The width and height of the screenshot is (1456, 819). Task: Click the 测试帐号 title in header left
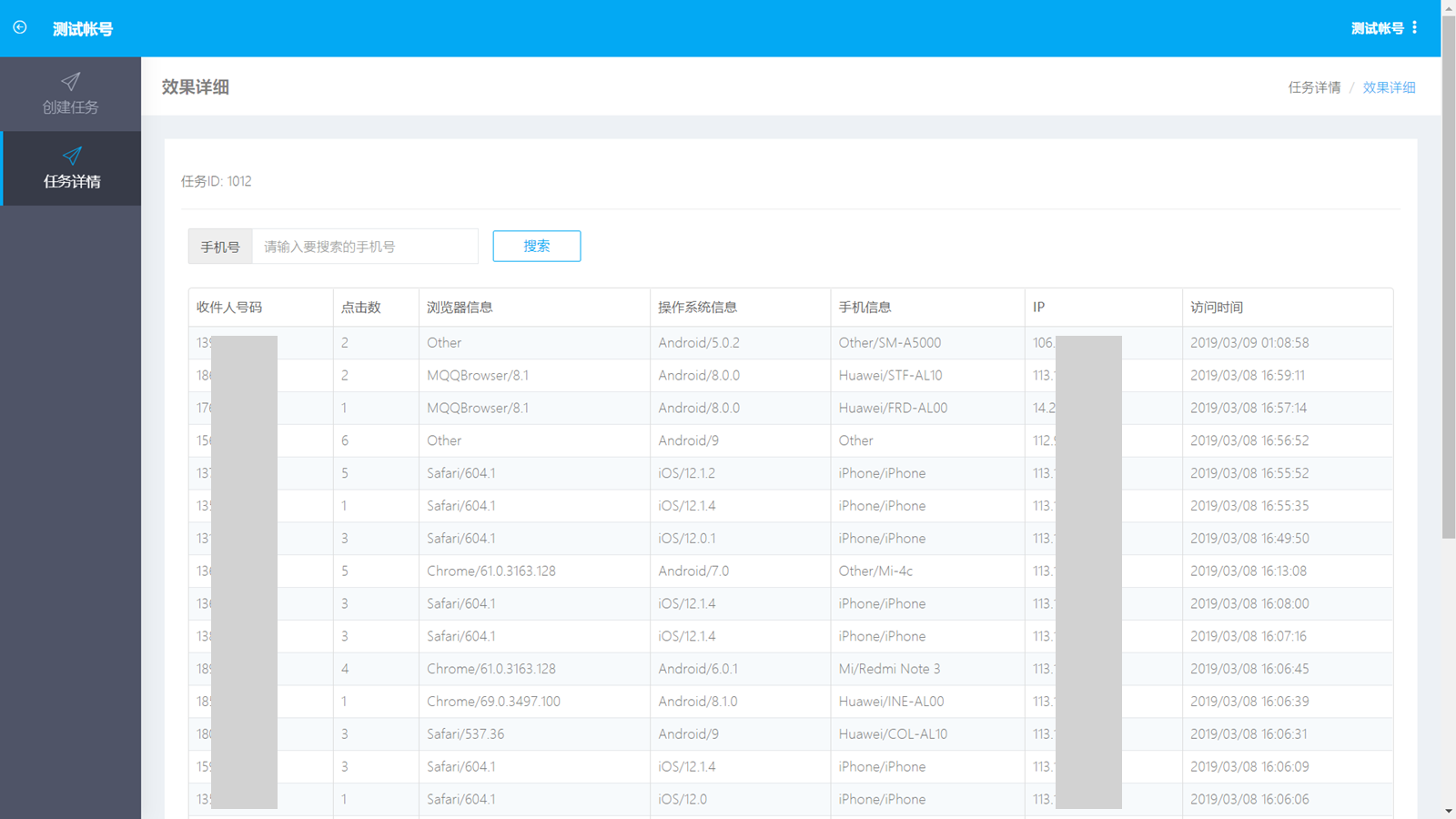point(83,29)
